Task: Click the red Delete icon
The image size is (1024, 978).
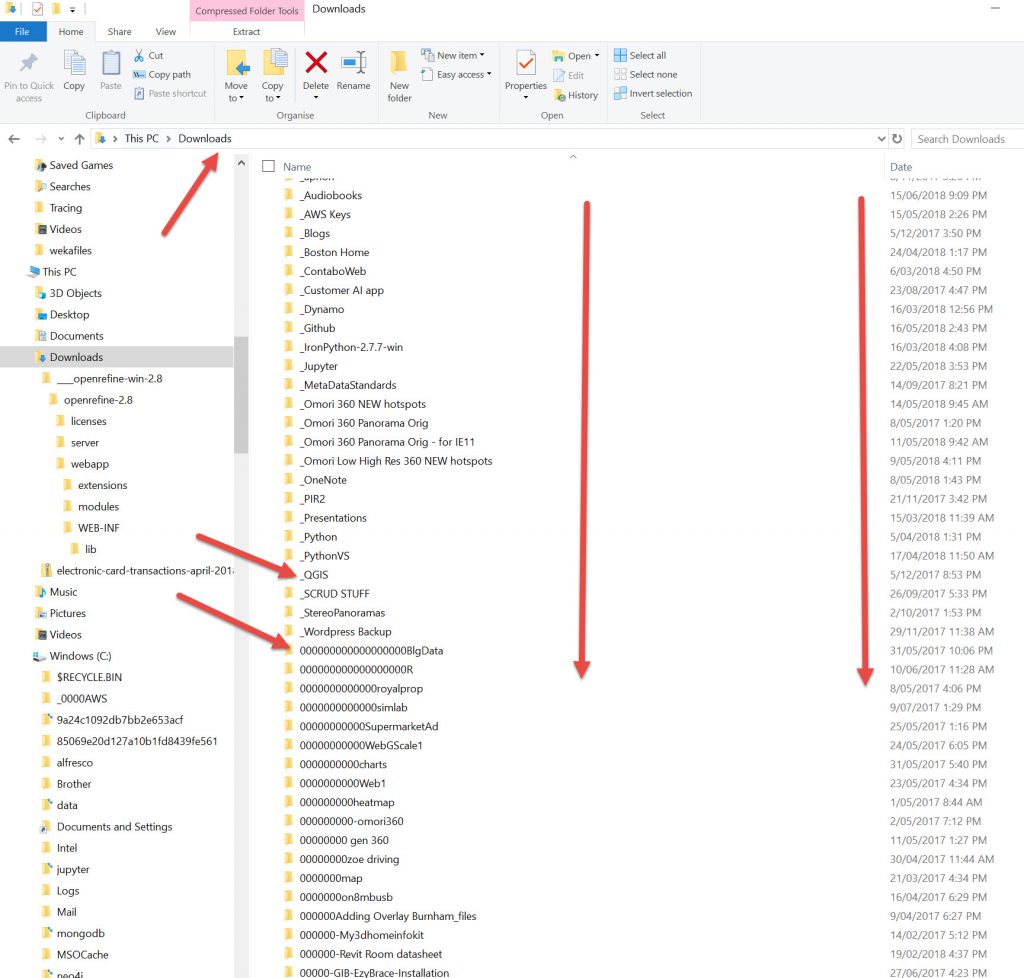Action: 316,66
